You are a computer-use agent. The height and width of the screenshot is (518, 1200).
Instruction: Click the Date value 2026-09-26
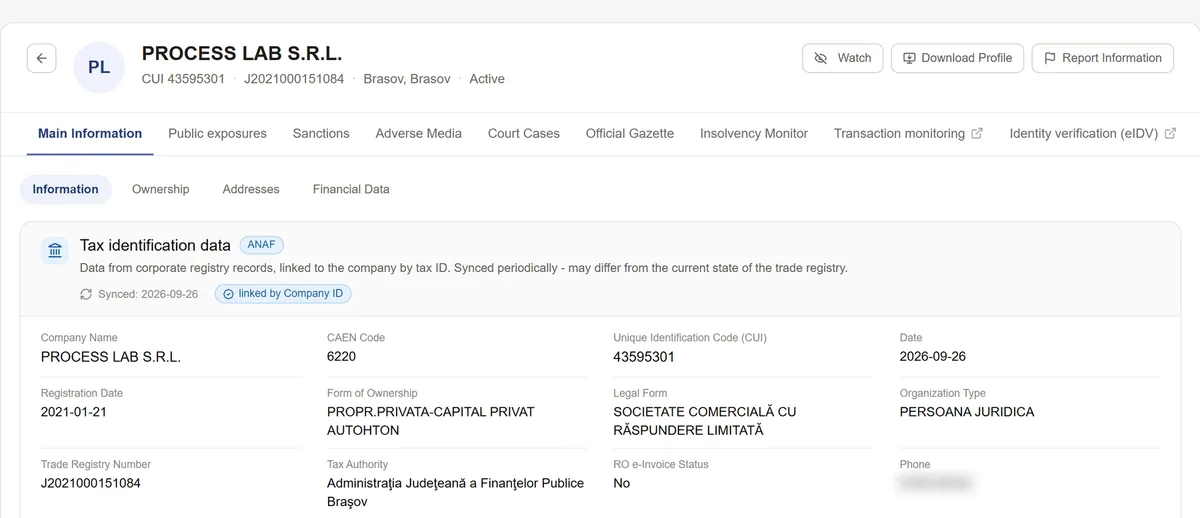tap(933, 356)
